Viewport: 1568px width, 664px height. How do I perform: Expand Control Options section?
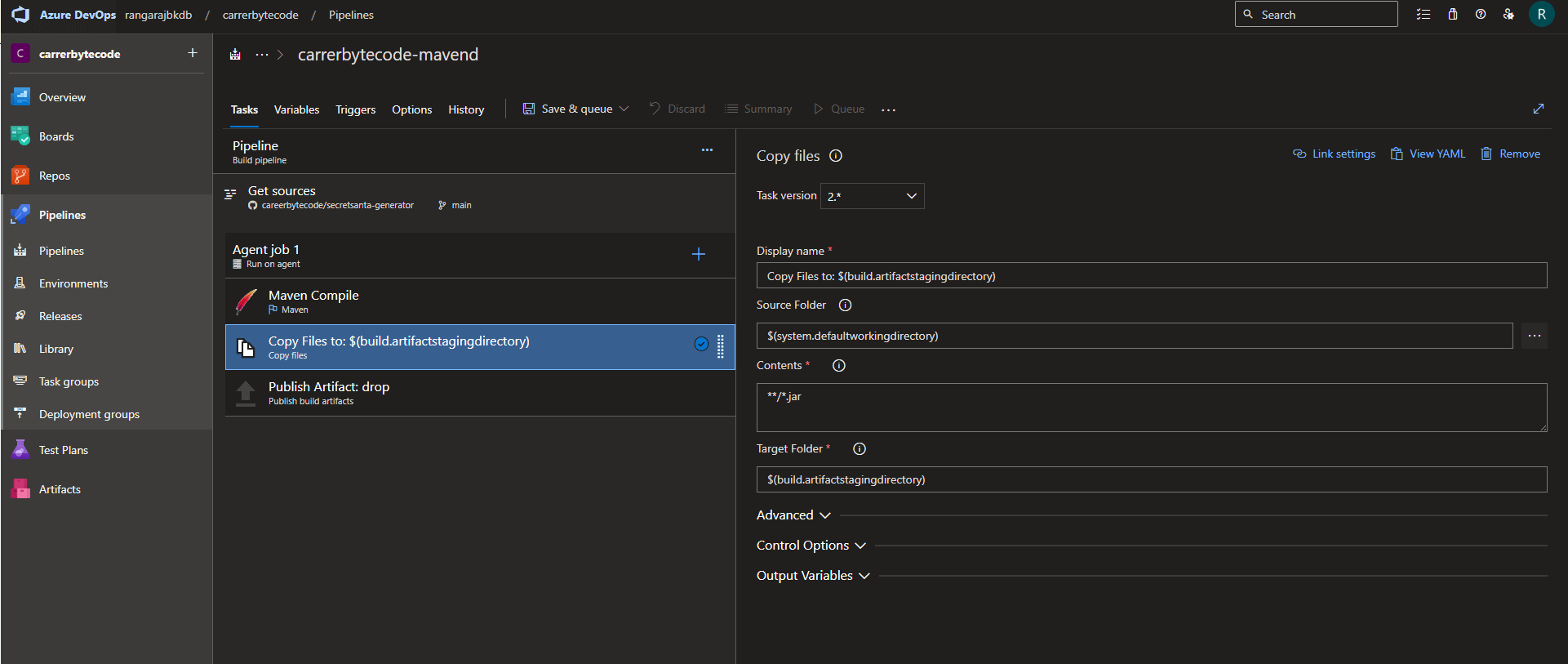click(x=811, y=546)
